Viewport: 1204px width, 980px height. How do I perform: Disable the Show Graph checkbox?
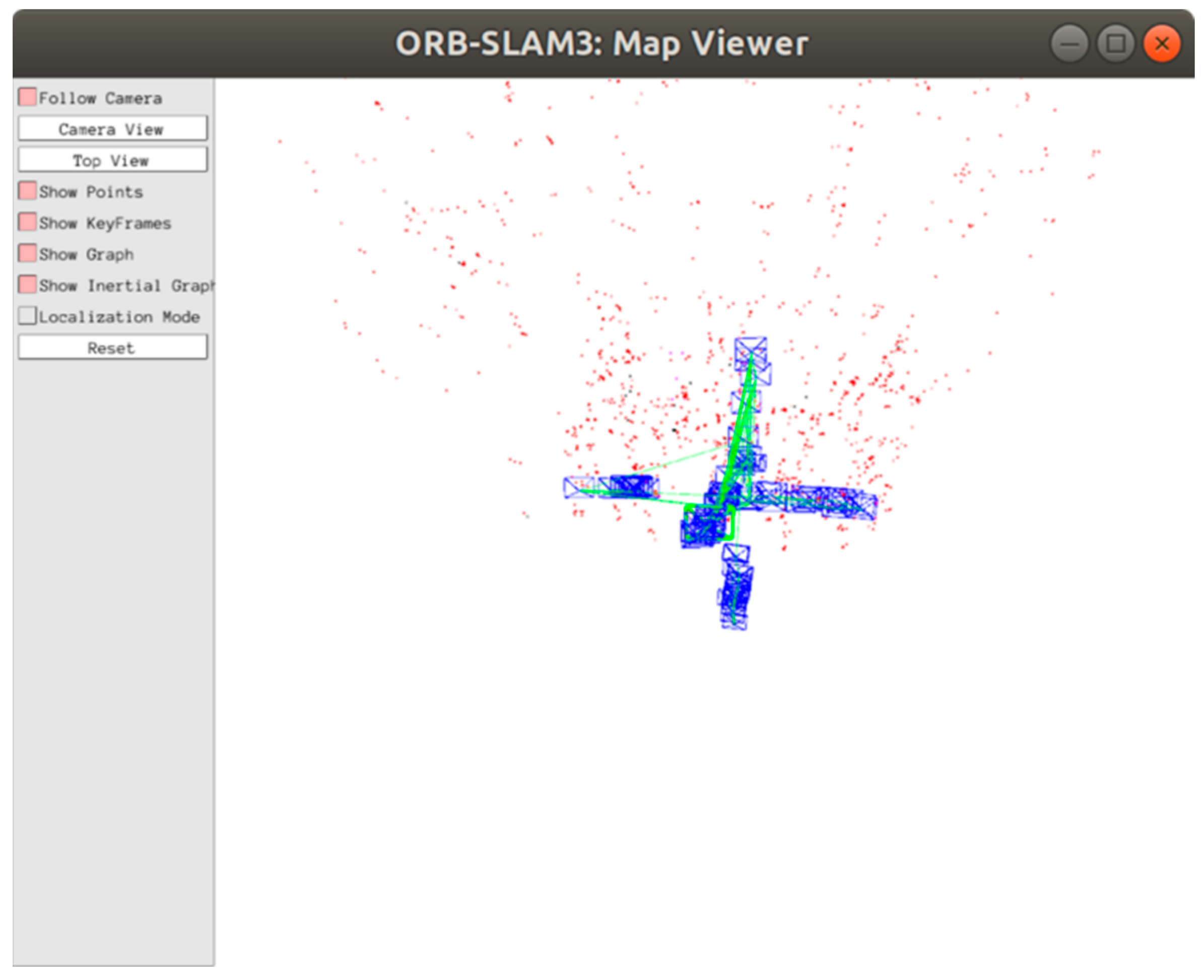(27, 254)
